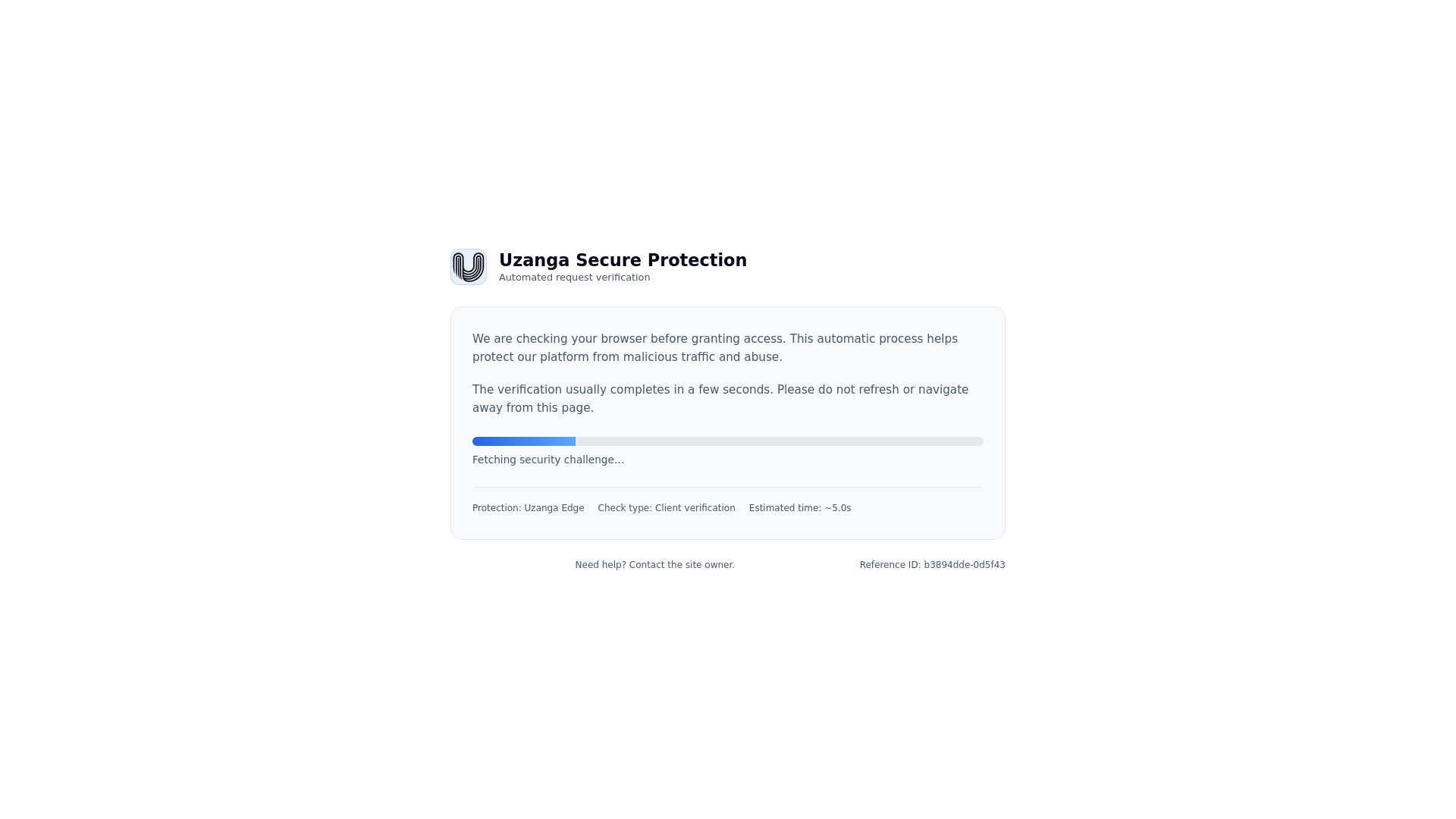Click the Protection: Uzanga Edge label

[x=529, y=508]
